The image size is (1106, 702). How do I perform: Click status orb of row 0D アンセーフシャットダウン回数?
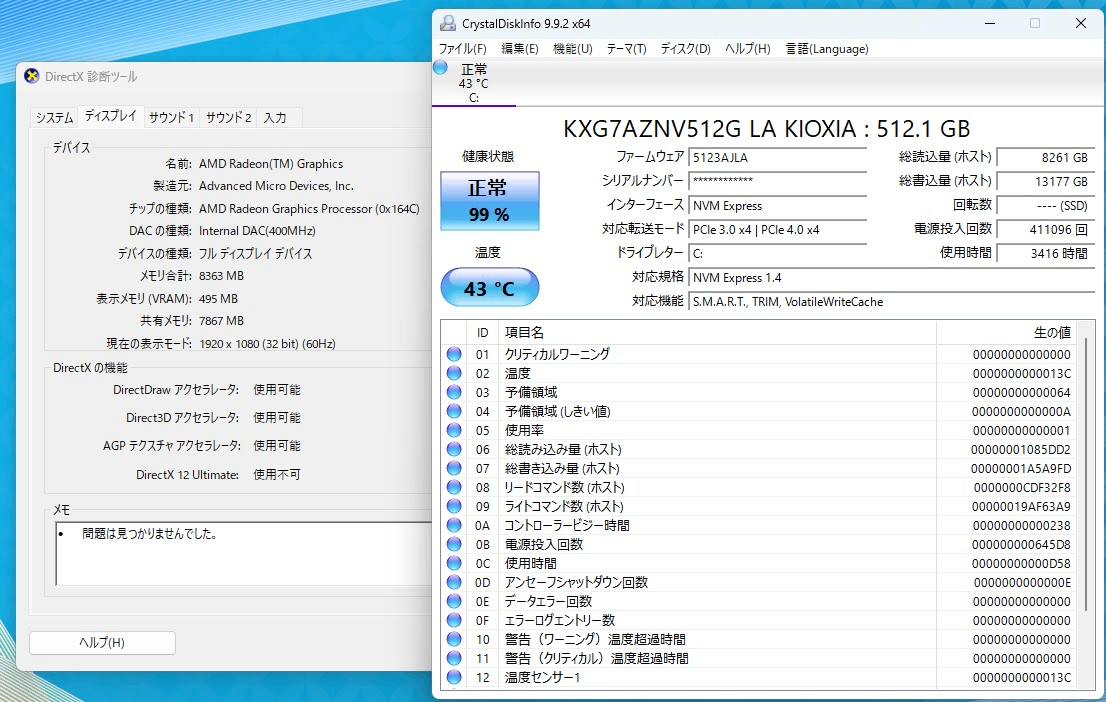click(454, 583)
